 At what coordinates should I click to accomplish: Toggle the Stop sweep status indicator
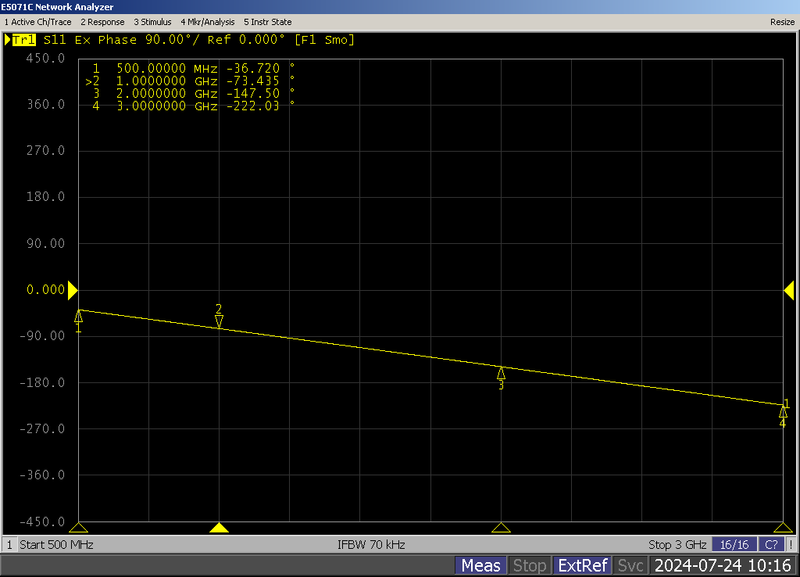pos(530,565)
